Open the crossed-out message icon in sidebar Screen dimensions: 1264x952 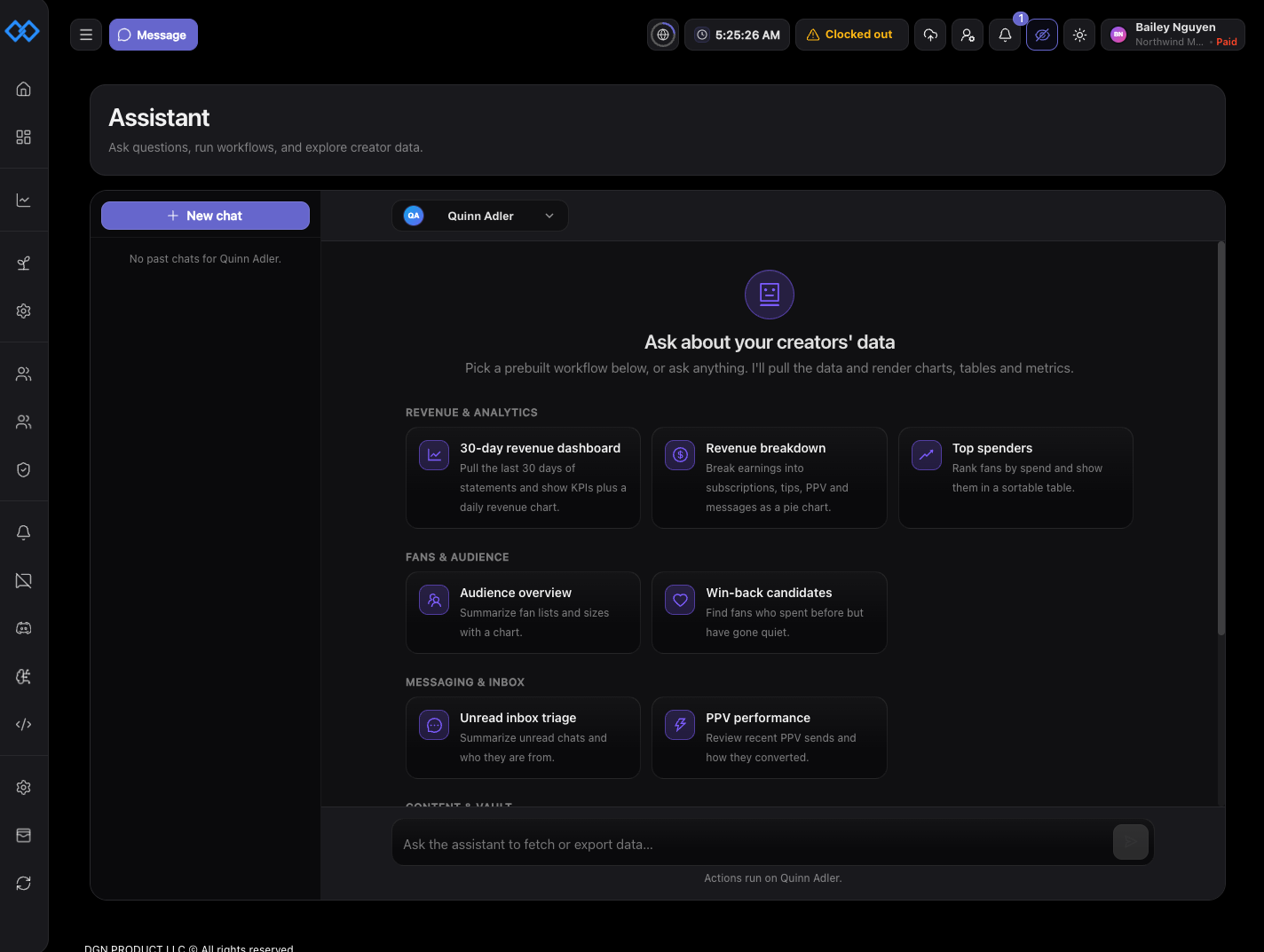point(24,580)
